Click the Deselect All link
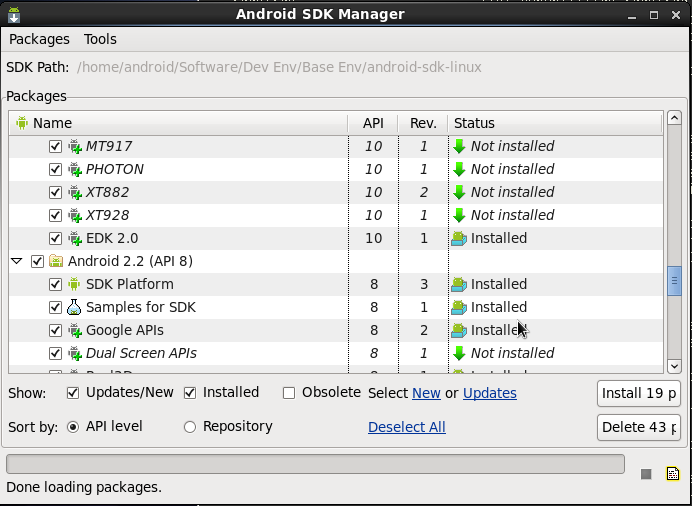692x506 pixels. click(x=406, y=427)
